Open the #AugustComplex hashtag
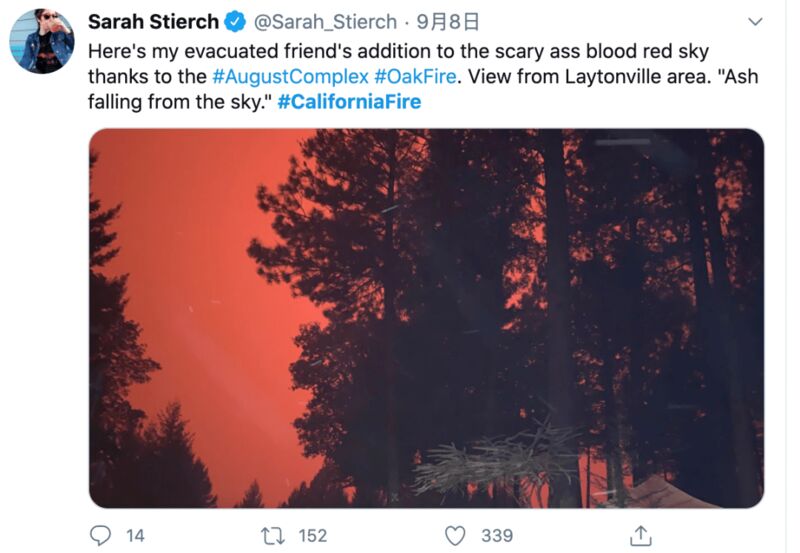 [290, 77]
